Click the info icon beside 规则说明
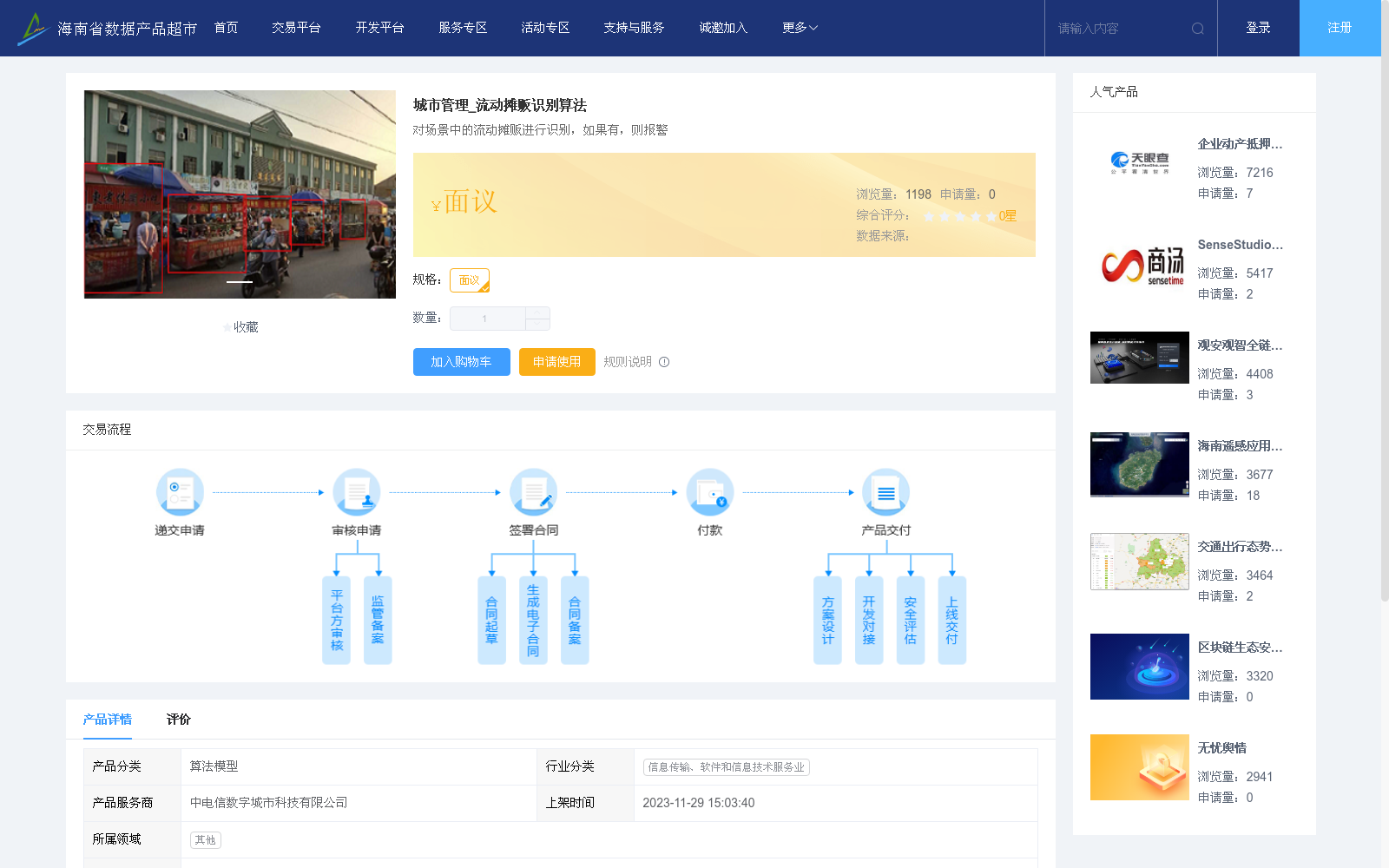Image resolution: width=1389 pixels, height=868 pixels. pyautogui.click(x=664, y=362)
